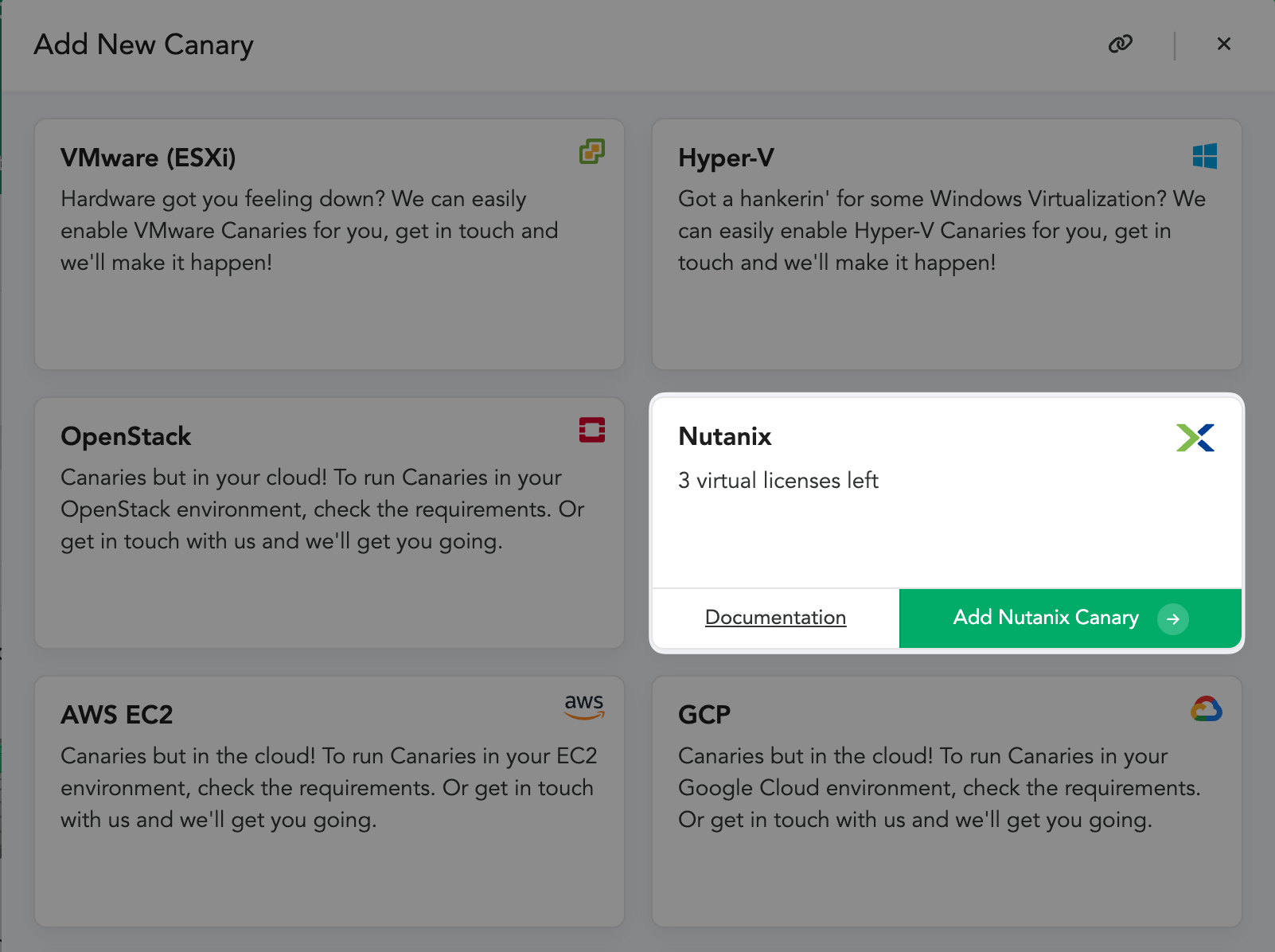
Task: Select the VMware (ESXi) card
Action: 329,302
